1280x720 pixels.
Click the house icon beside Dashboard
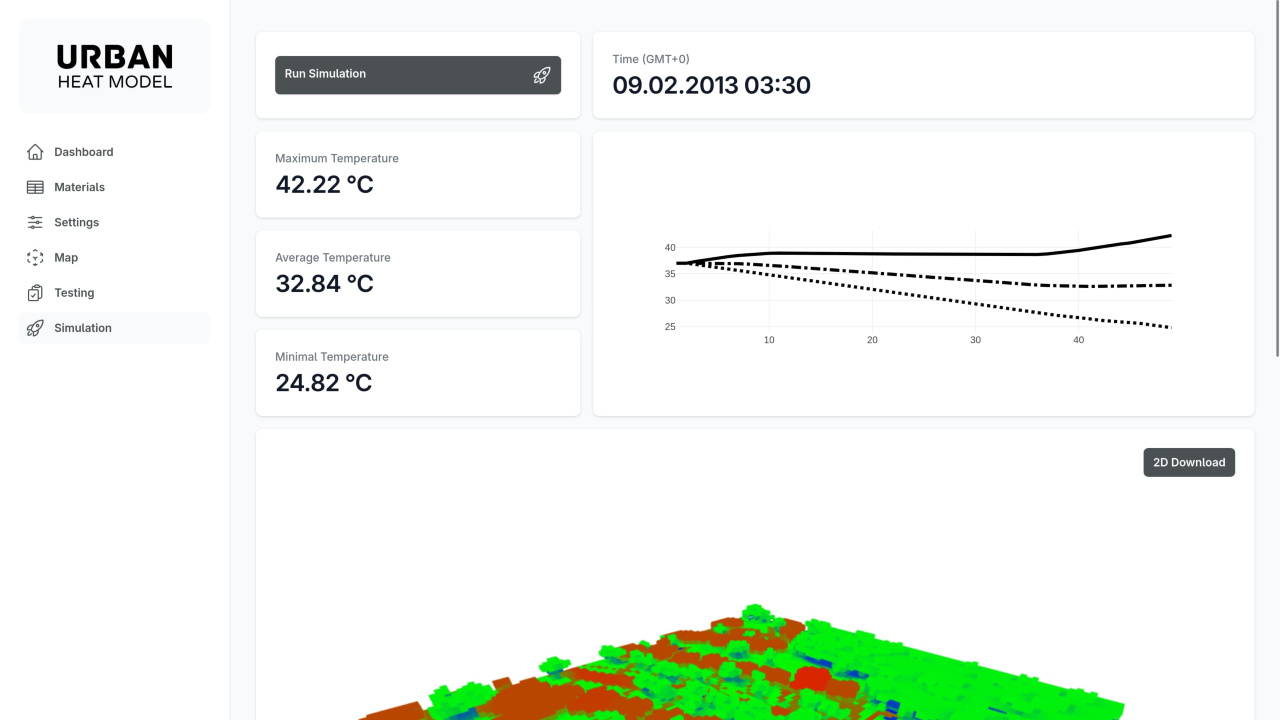pos(35,152)
